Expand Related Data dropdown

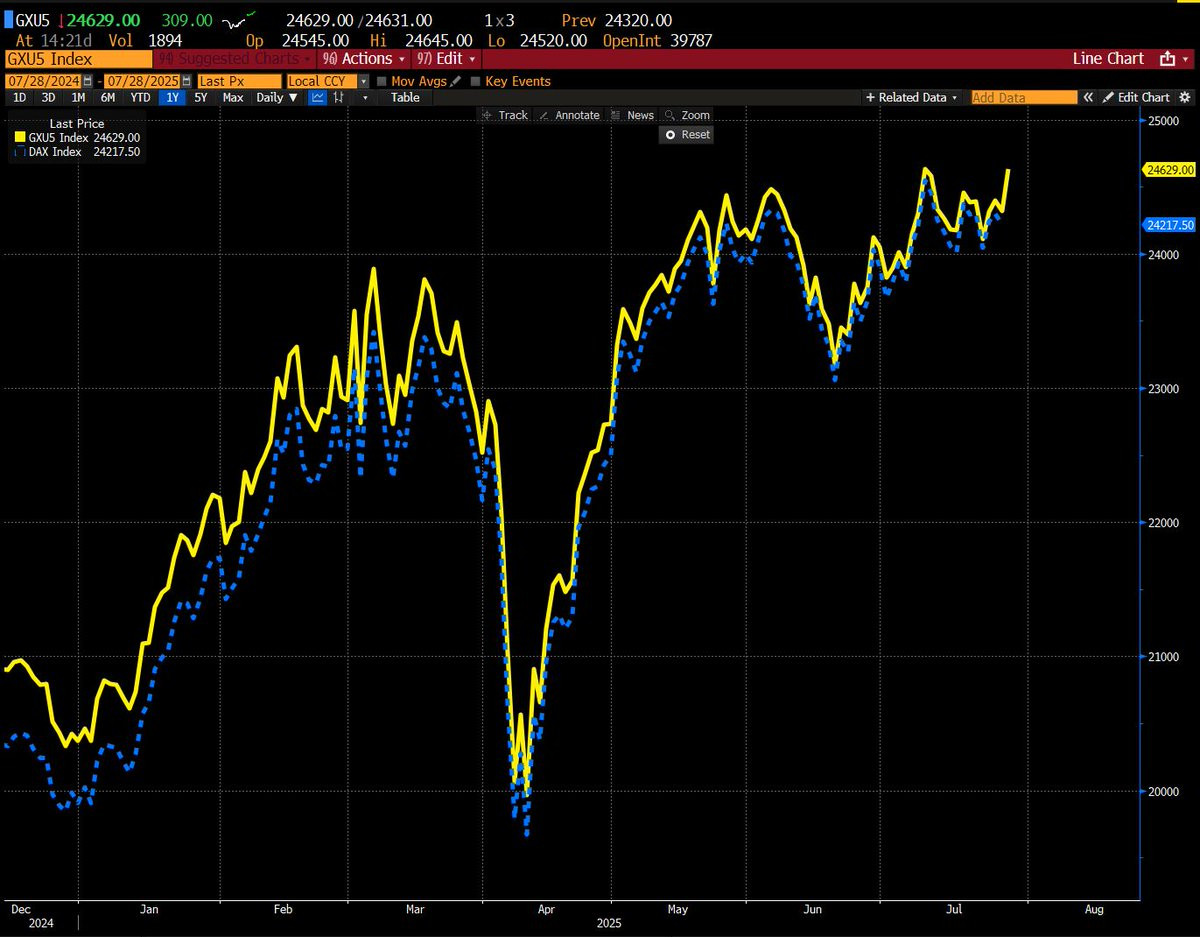pos(912,97)
